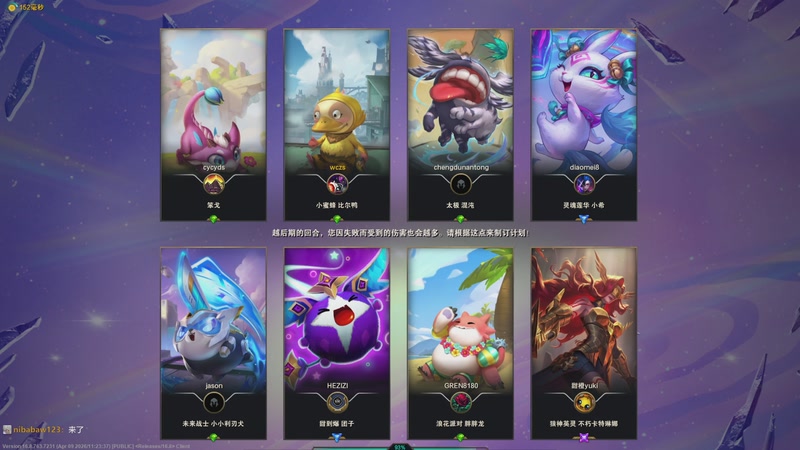Select the white rabbit card of diaomei8
This screenshot has height=450, width=800.
point(584,125)
